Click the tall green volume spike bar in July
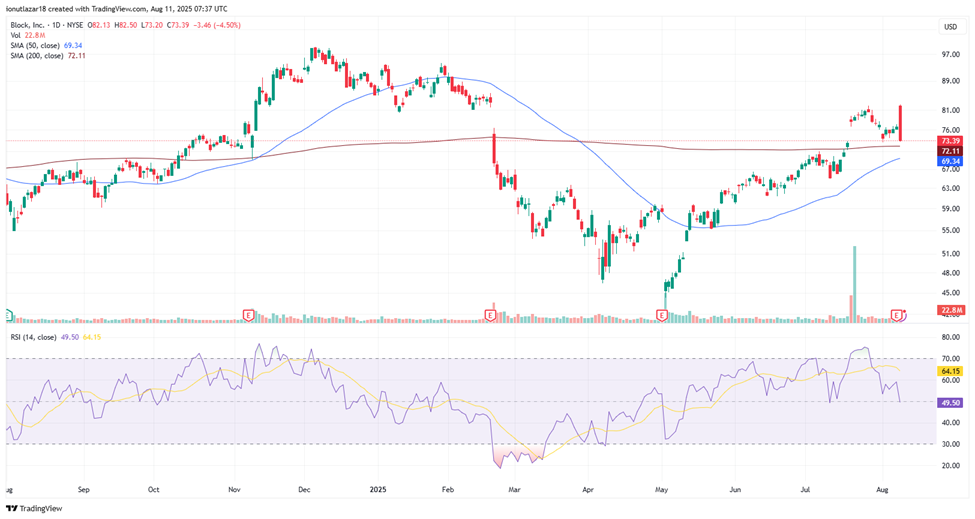Image resolution: width=975 pixels, height=519 pixels. (854, 283)
